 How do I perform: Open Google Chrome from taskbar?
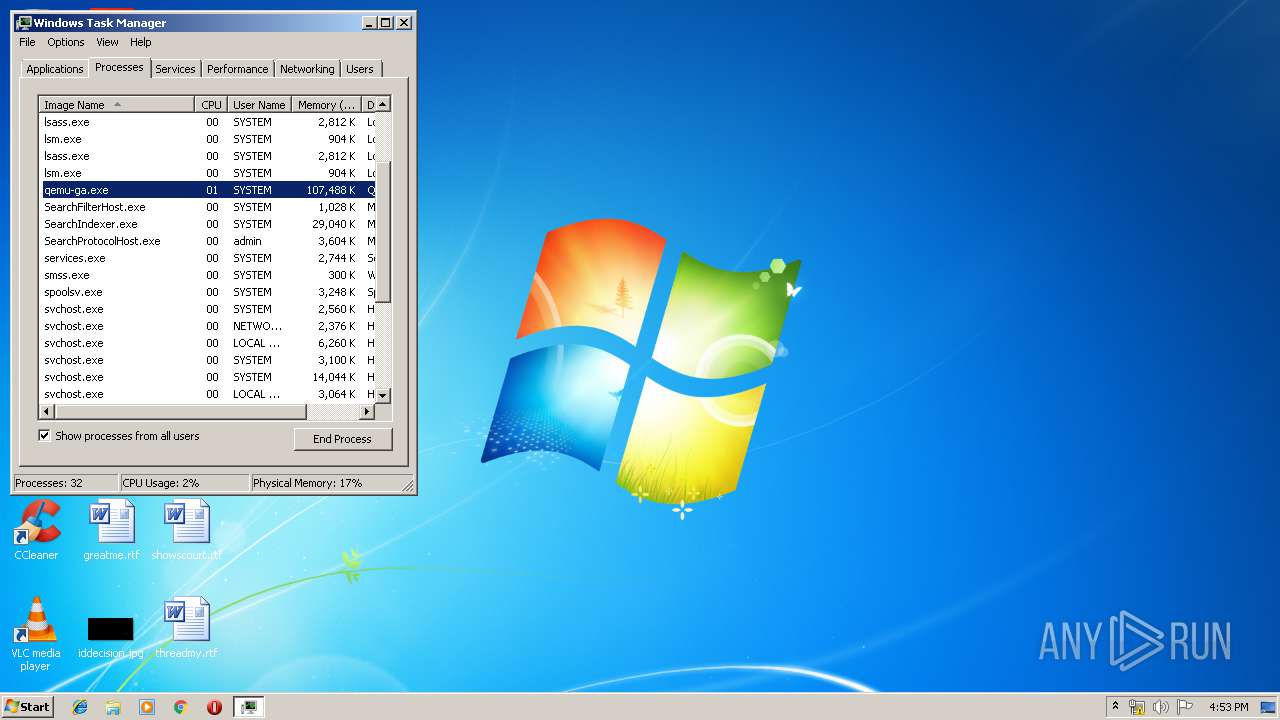[x=180, y=707]
